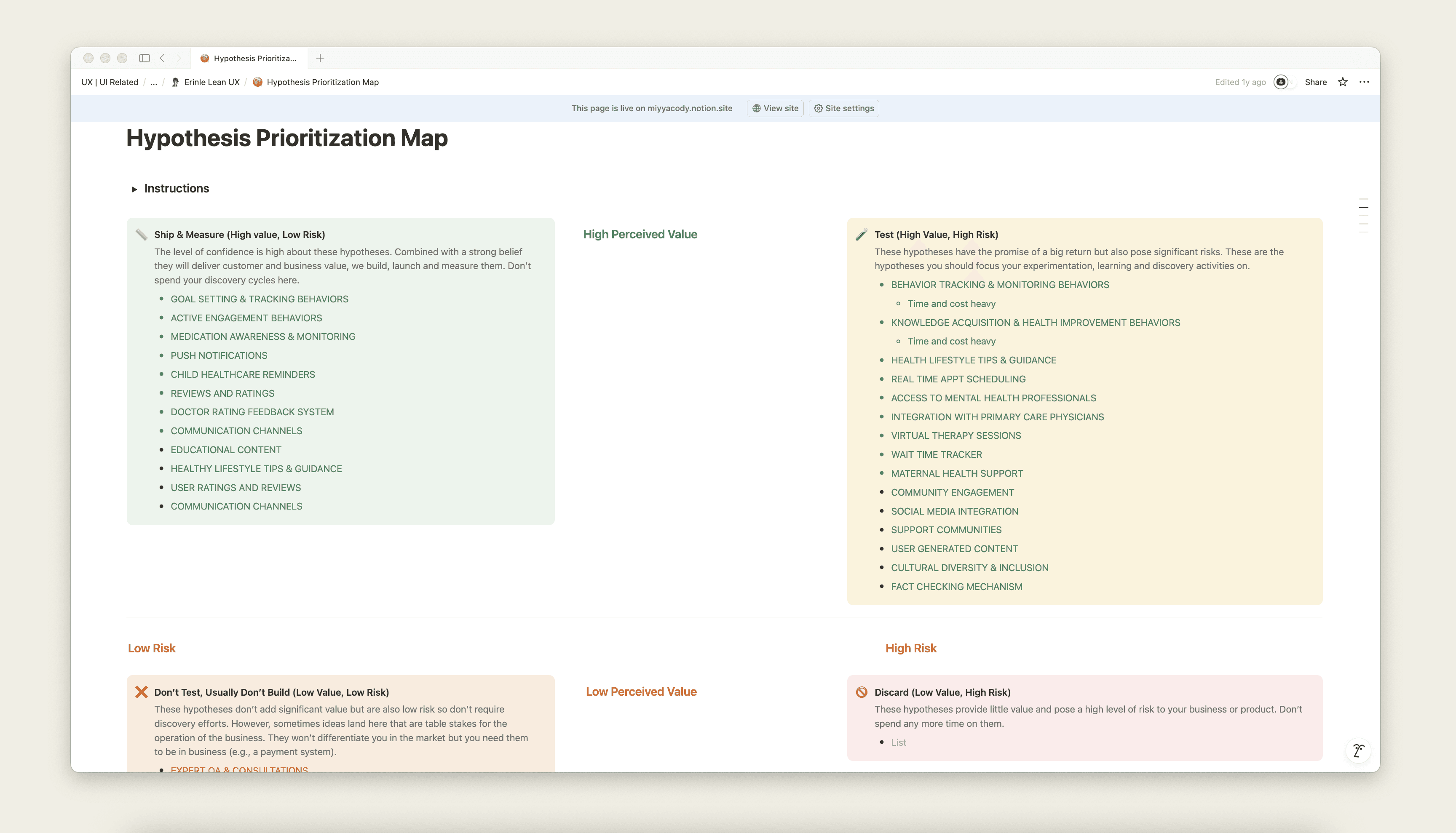Open the Notion AI floating button
Image resolution: width=1456 pixels, height=833 pixels.
pyautogui.click(x=1358, y=750)
